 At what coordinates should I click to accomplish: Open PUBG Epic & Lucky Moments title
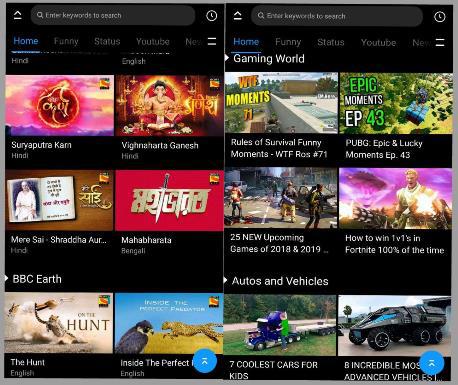384,149
